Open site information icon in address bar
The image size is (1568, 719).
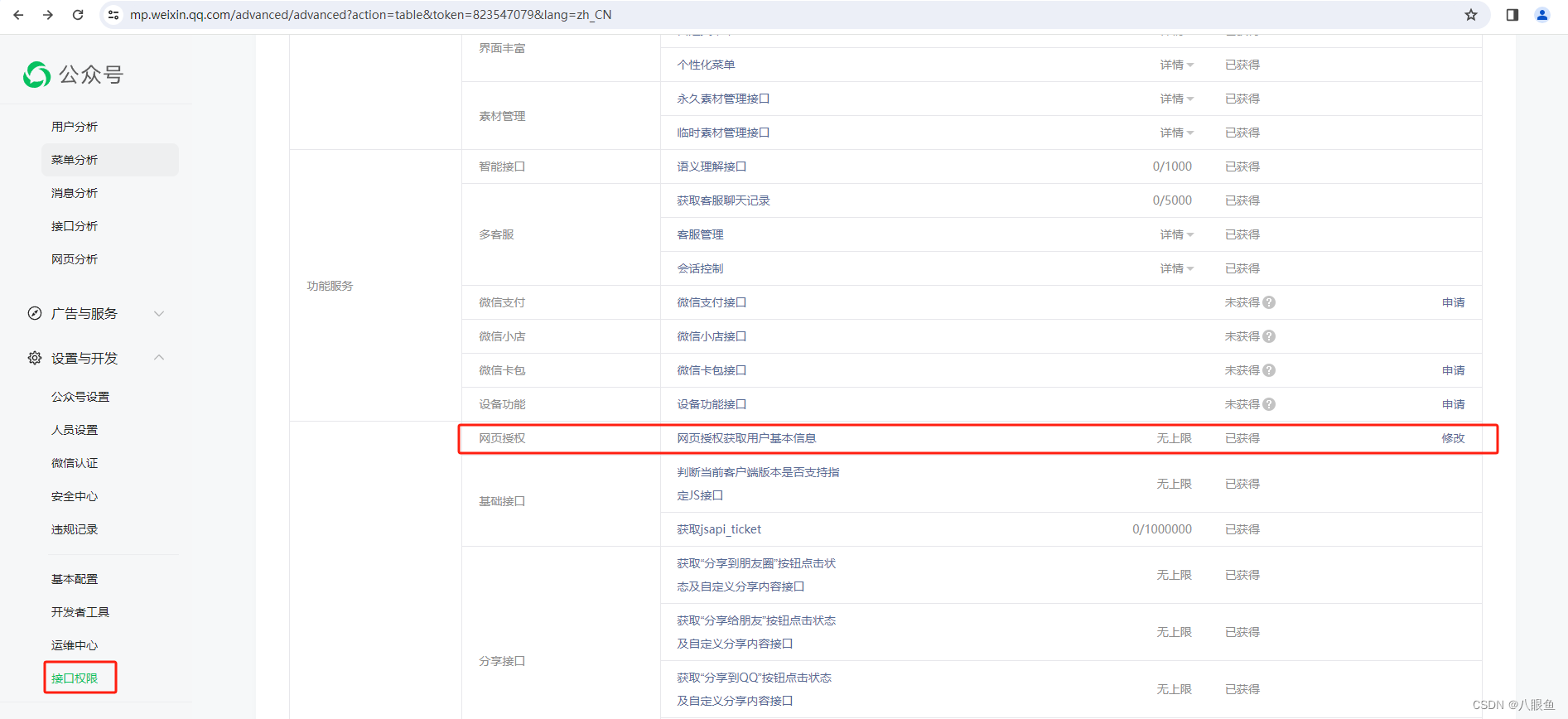(114, 15)
